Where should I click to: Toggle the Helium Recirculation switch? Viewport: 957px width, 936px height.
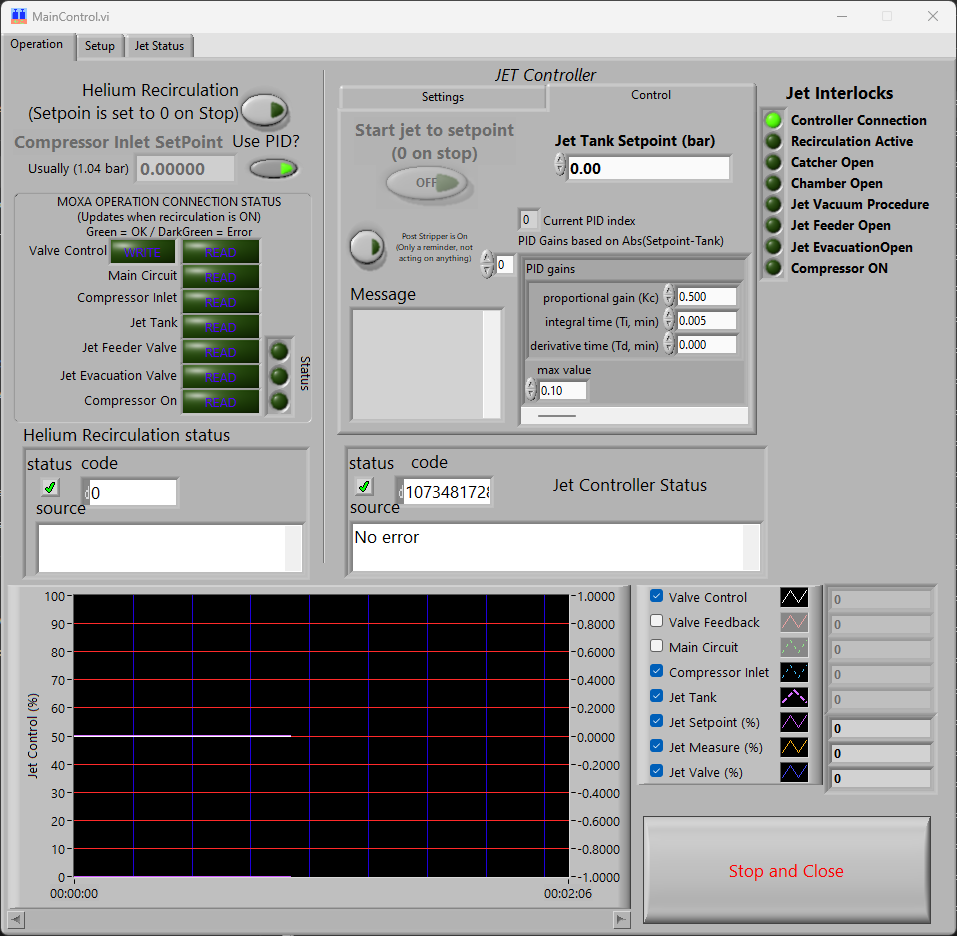pyautogui.click(x=264, y=110)
